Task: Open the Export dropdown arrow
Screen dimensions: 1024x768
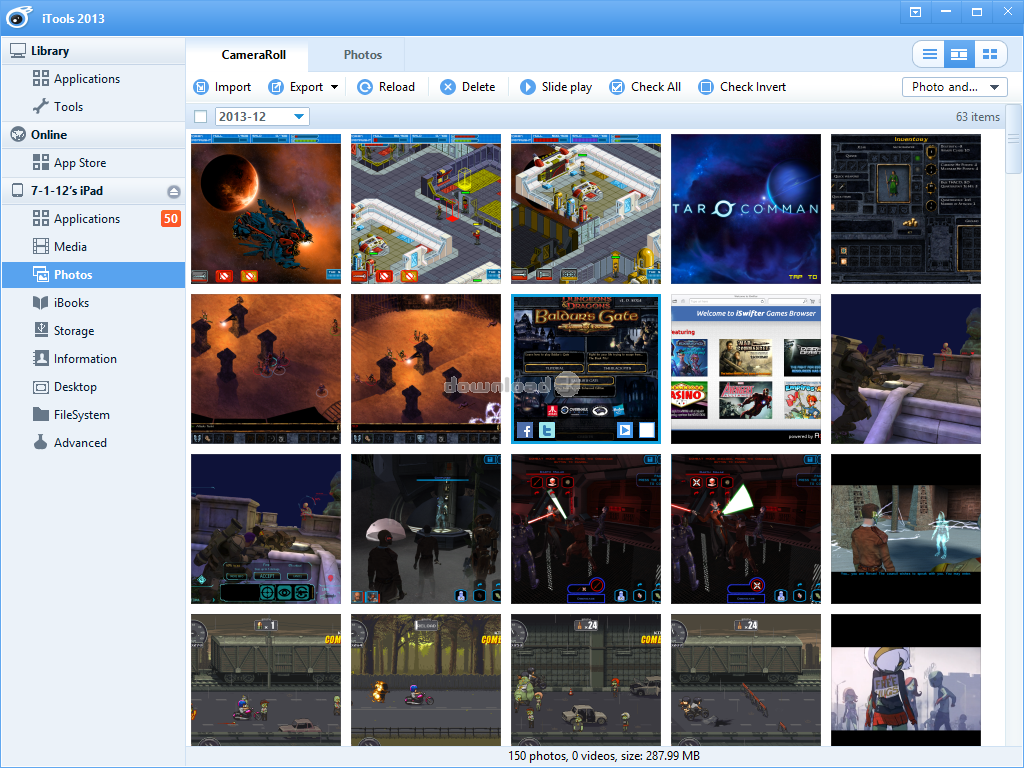Action: click(x=334, y=87)
